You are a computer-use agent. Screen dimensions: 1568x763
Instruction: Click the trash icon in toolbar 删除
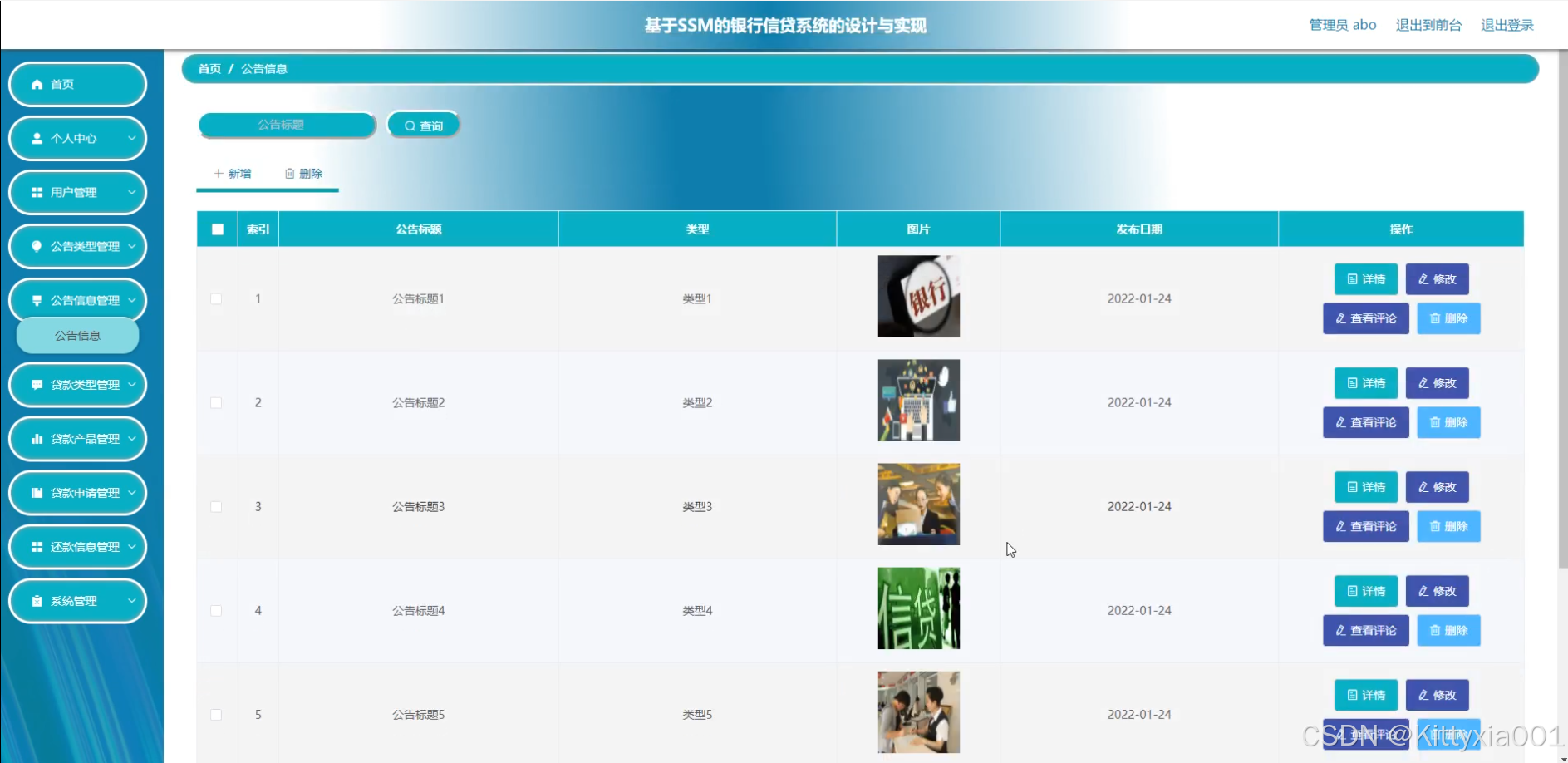[290, 174]
